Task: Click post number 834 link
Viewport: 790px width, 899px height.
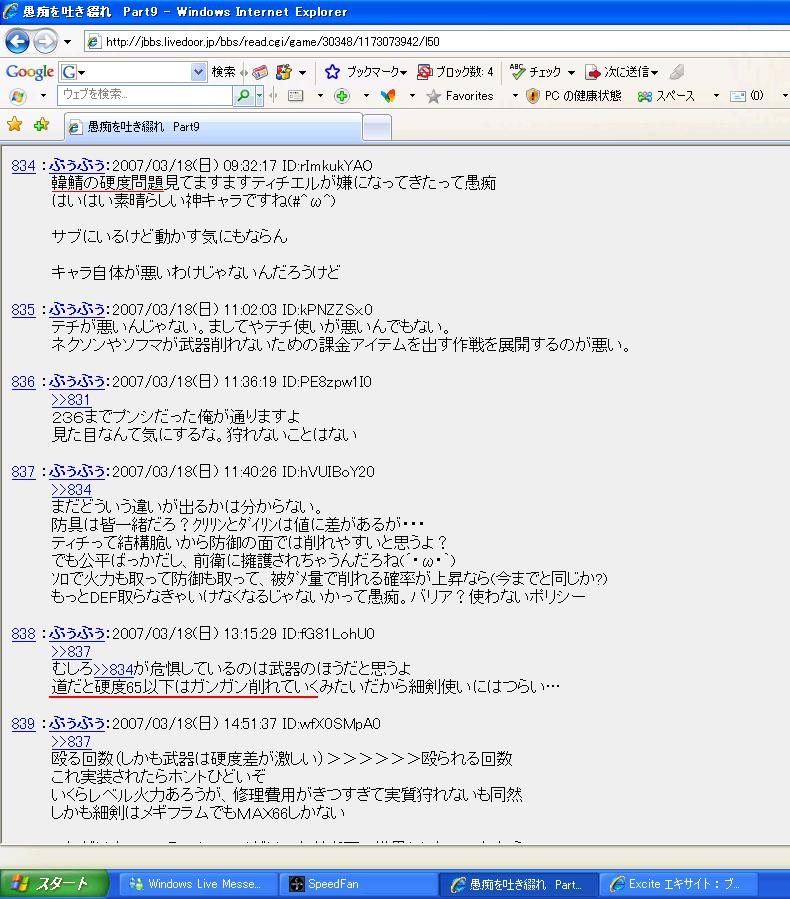Action: (24, 166)
